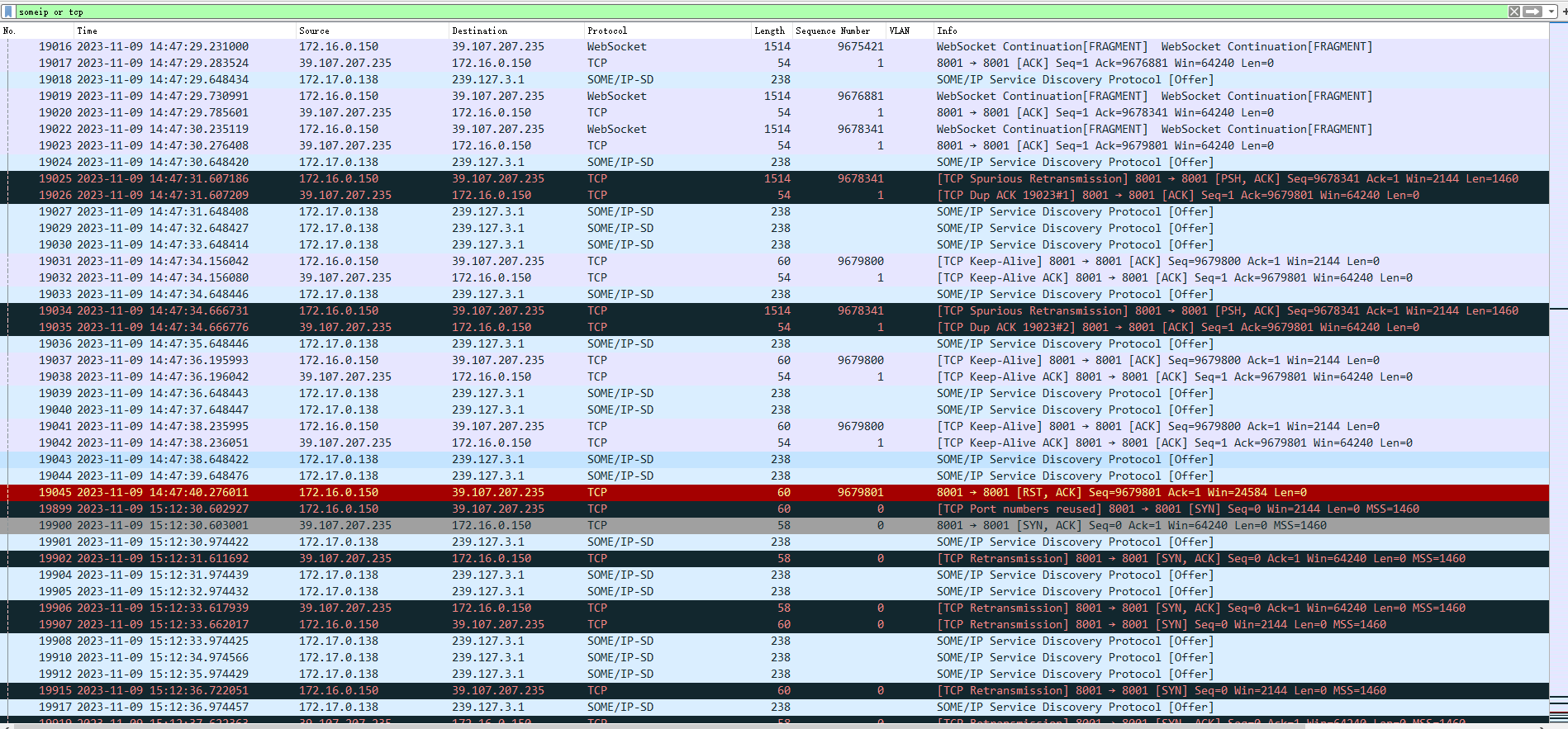
Task: Select packet 19906 SYN, ACK Retransmission row
Action: 775,608
